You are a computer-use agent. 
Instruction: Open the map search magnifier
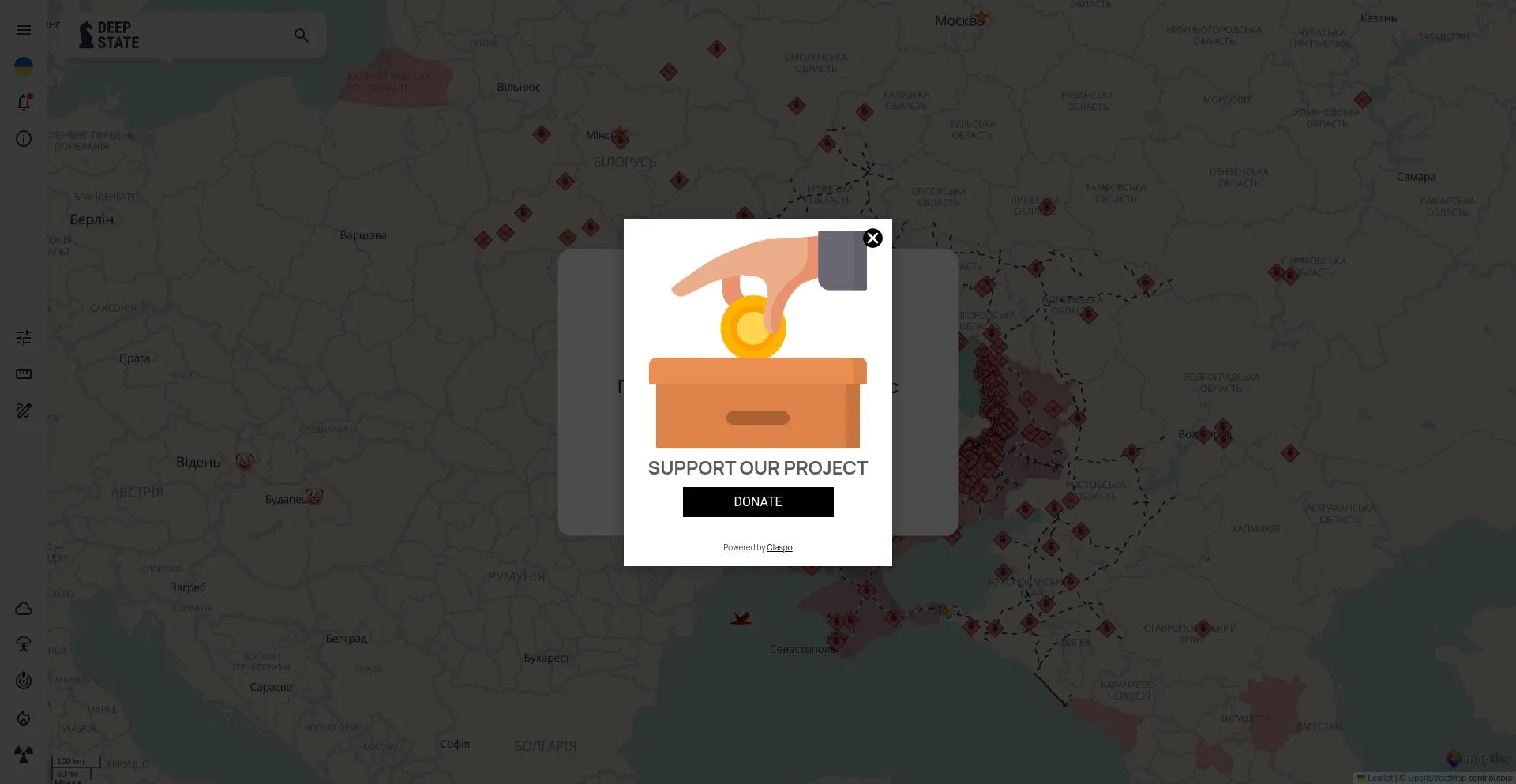pyautogui.click(x=302, y=36)
